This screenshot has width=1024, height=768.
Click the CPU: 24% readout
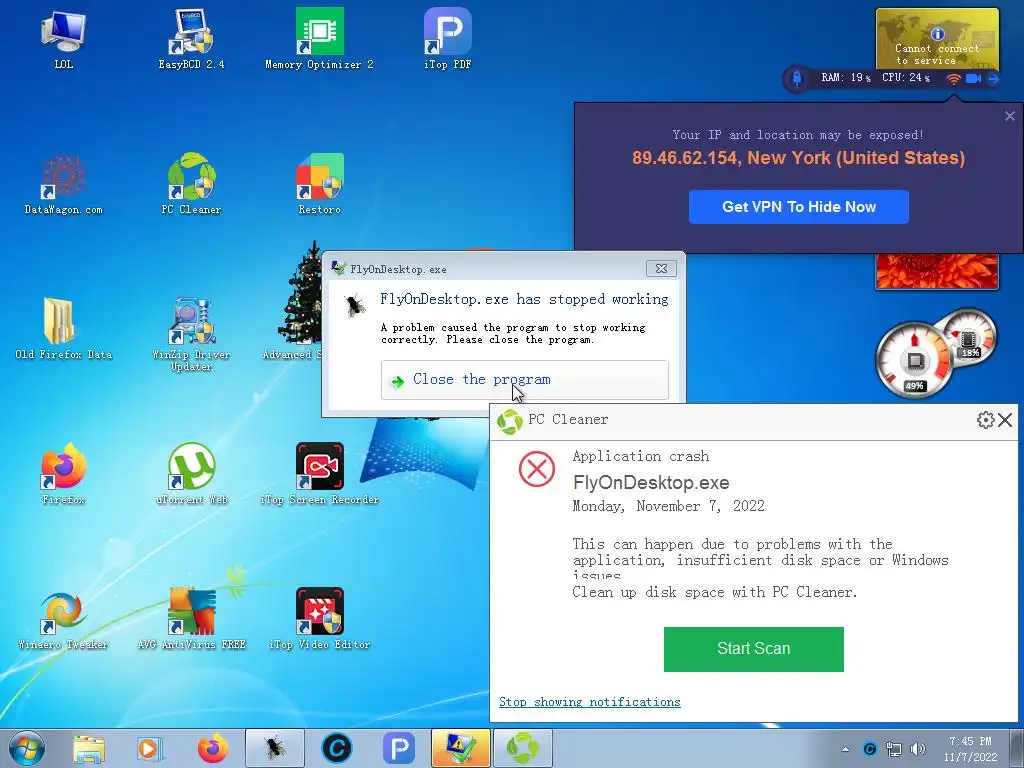pyautogui.click(x=906, y=78)
